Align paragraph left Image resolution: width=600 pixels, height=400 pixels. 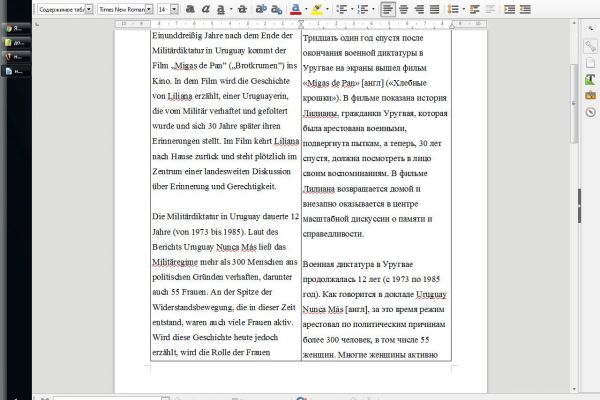coord(388,9)
